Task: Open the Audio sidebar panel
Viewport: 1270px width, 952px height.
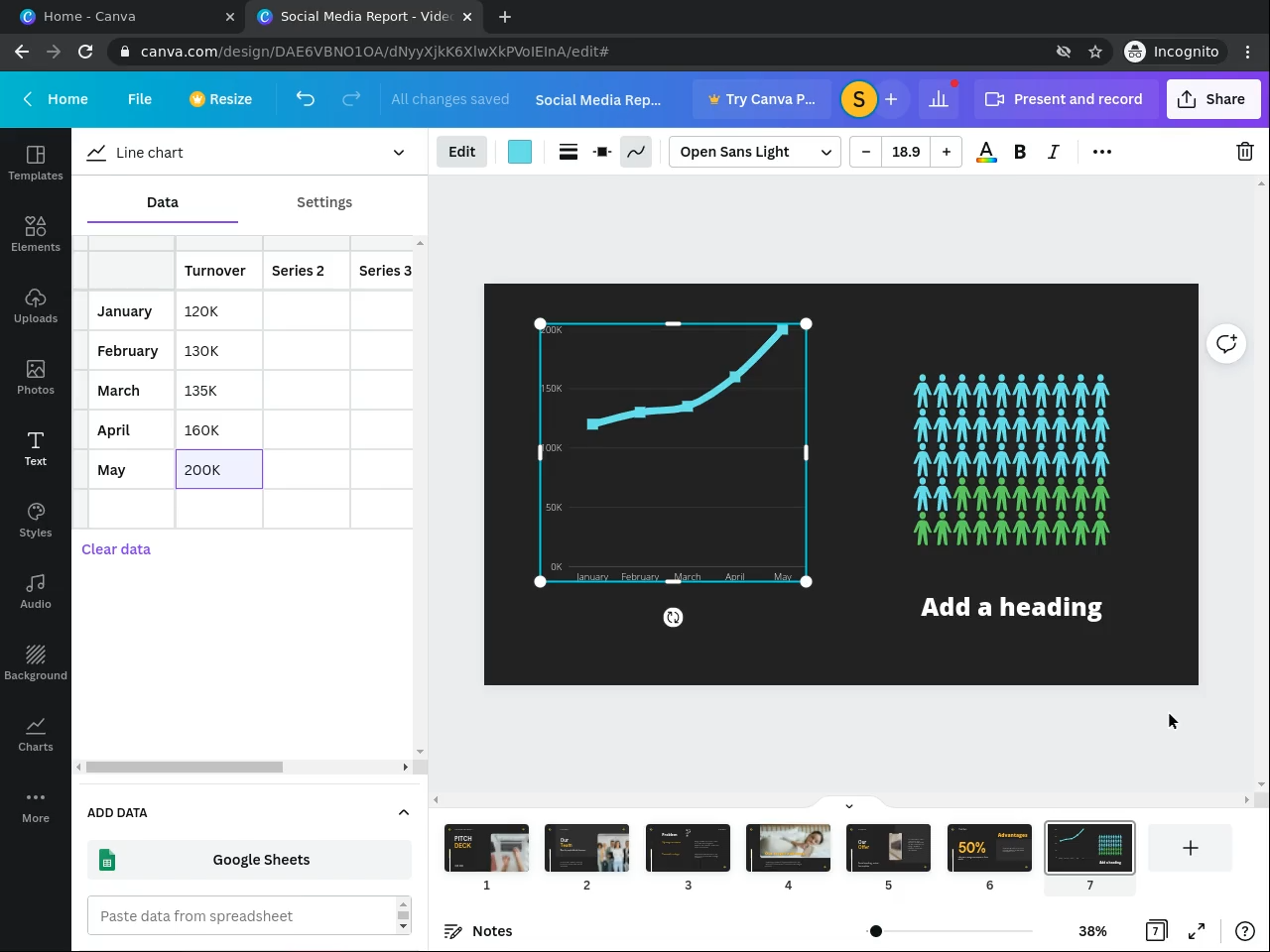Action: pyautogui.click(x=36, y=591)
